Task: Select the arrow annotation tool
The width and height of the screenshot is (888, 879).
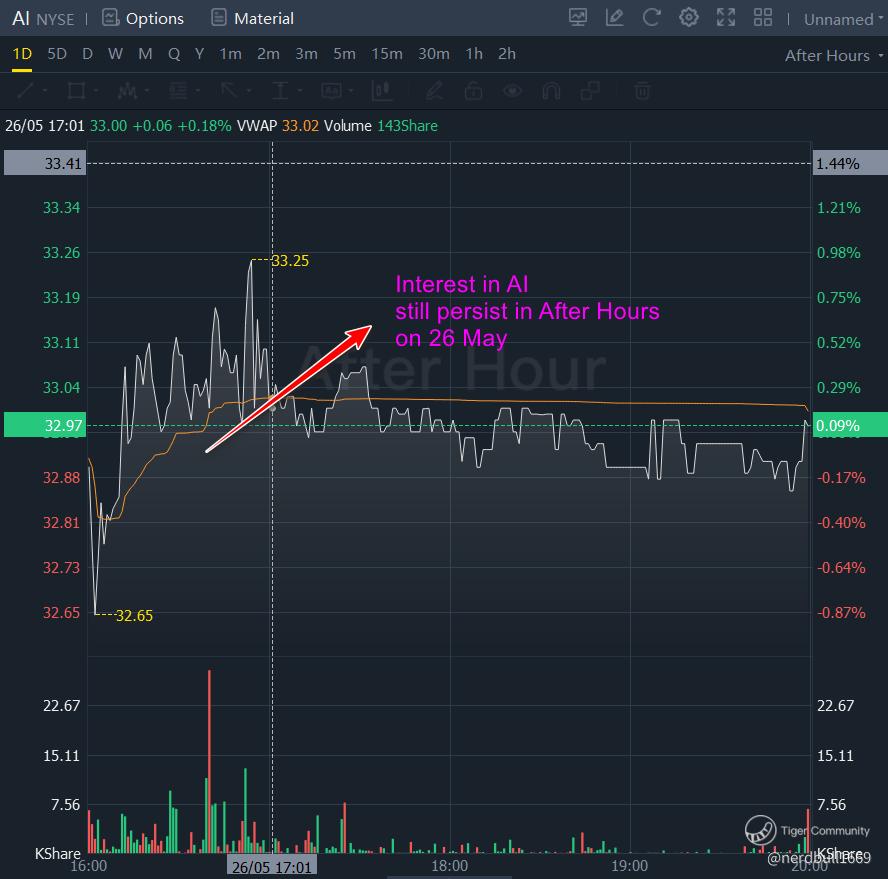Action: [229, 90]
